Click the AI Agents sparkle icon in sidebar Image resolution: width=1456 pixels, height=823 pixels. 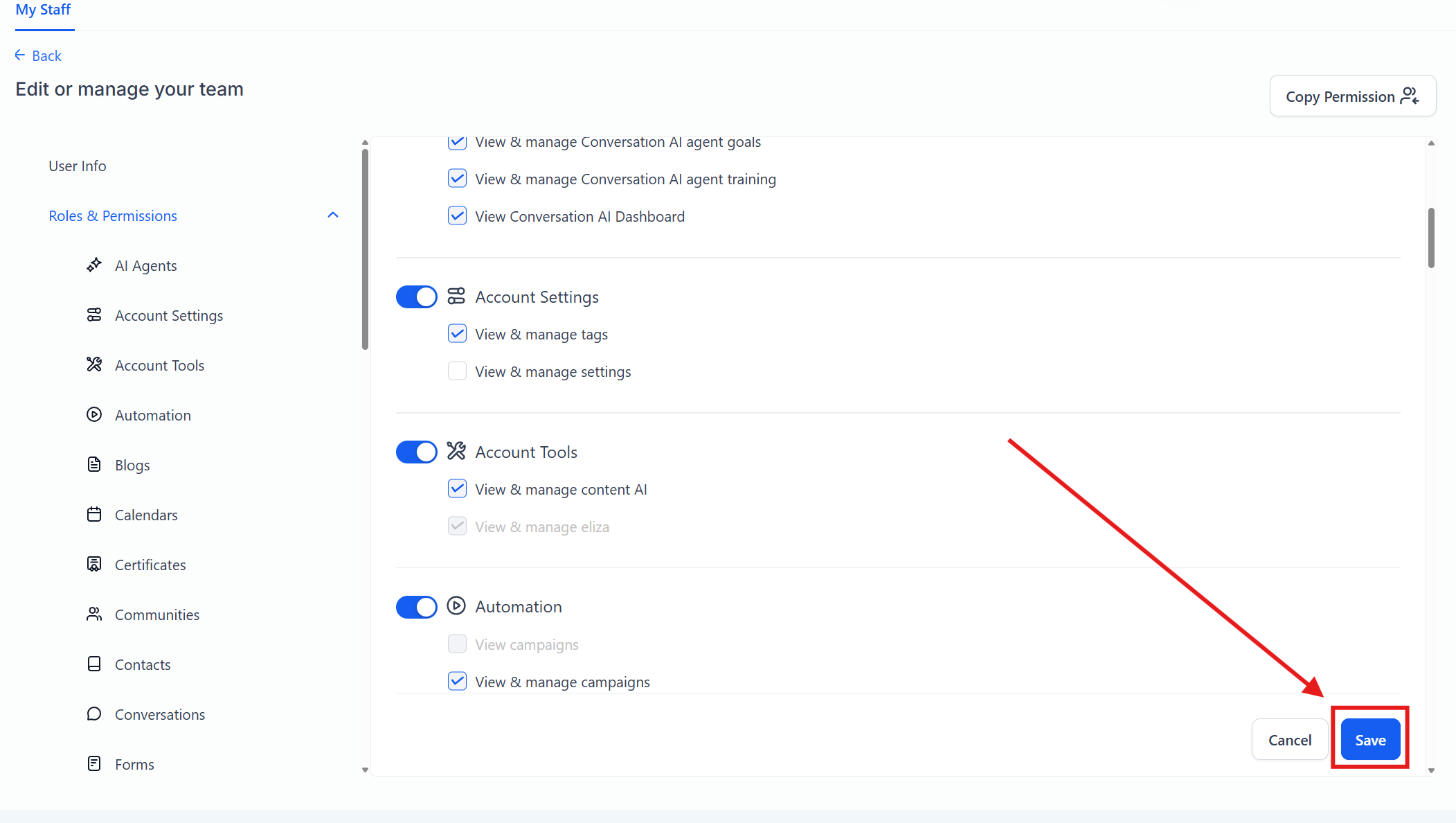click(x=94, y=265)
